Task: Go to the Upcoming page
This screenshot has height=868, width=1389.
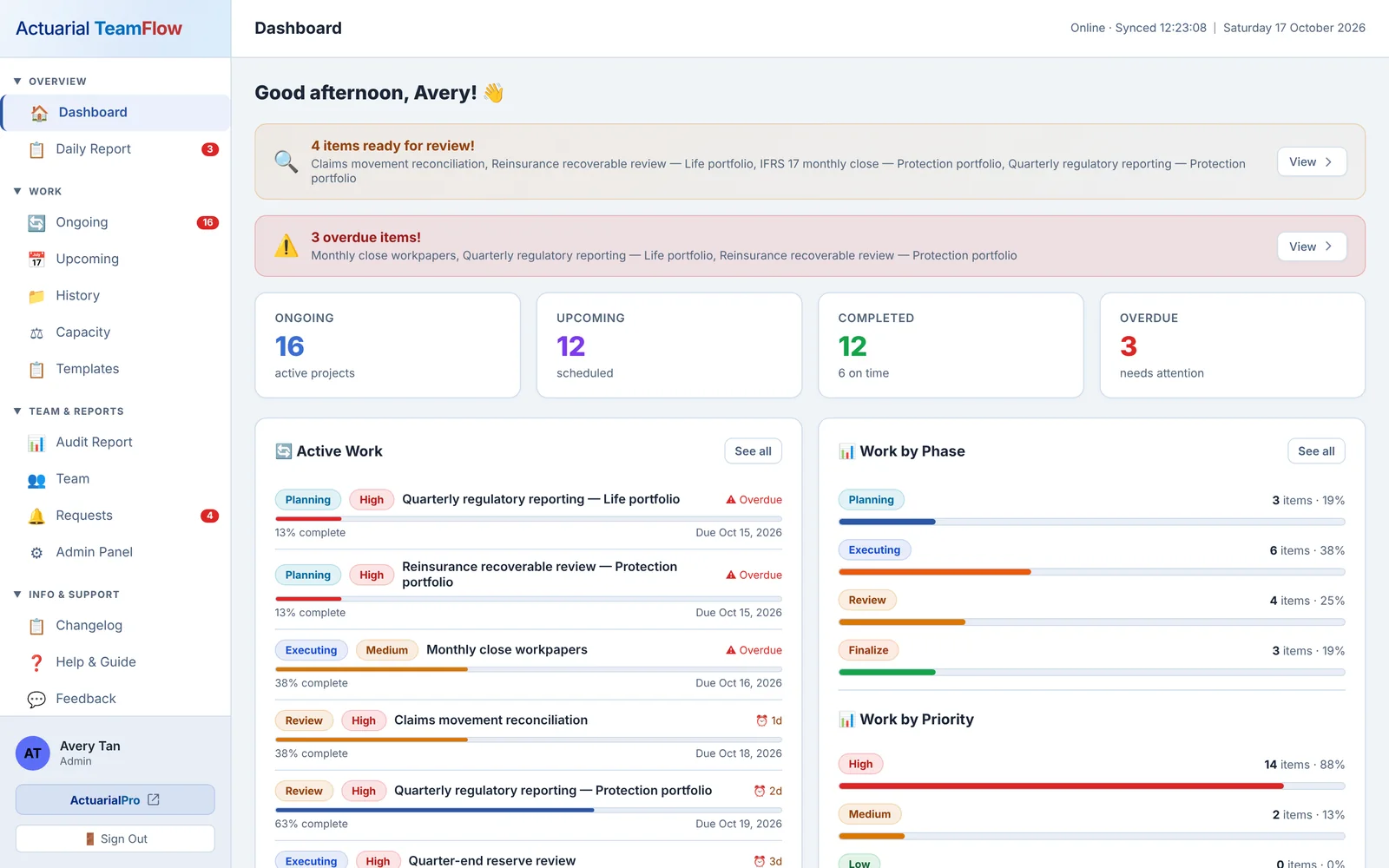Action: [x=115, y=260]
